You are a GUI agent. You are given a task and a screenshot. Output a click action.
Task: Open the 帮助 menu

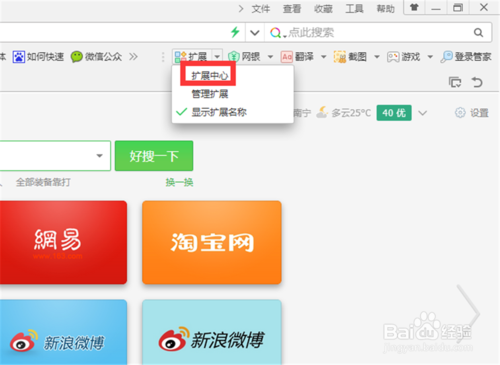click(385, 9)
